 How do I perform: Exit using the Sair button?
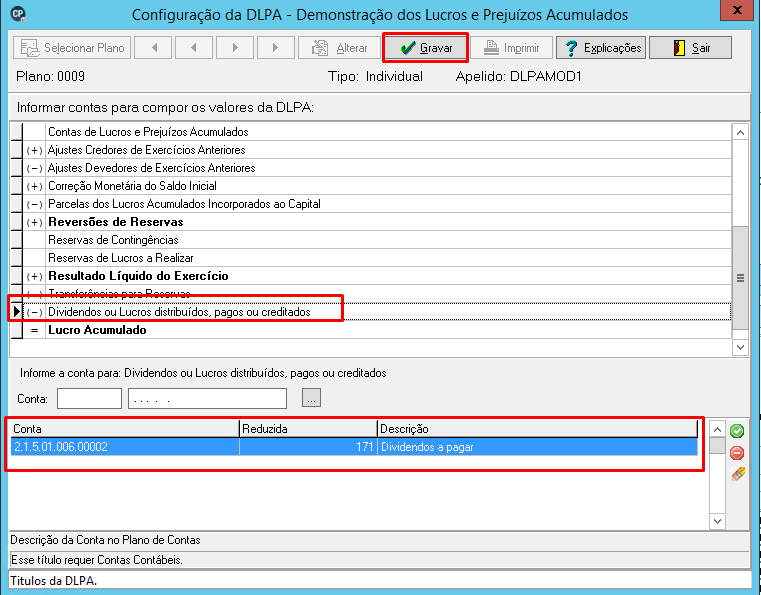(690, 48)
